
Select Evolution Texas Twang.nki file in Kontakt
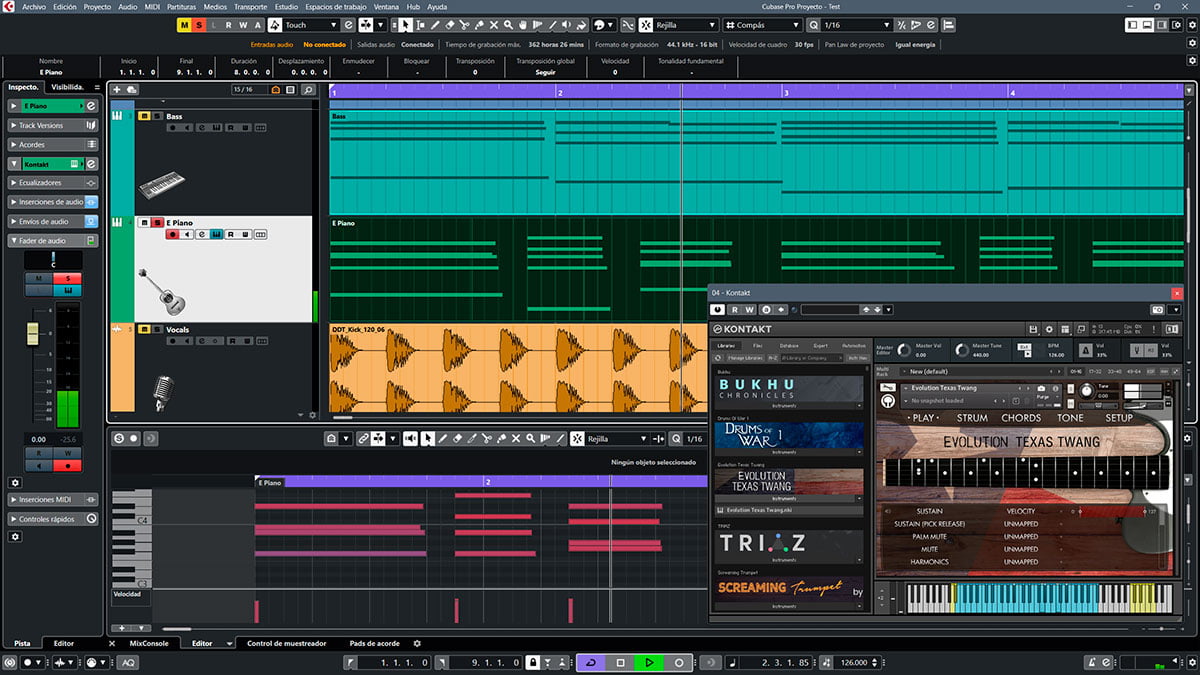pyautogui.click(x=788, y=510)
